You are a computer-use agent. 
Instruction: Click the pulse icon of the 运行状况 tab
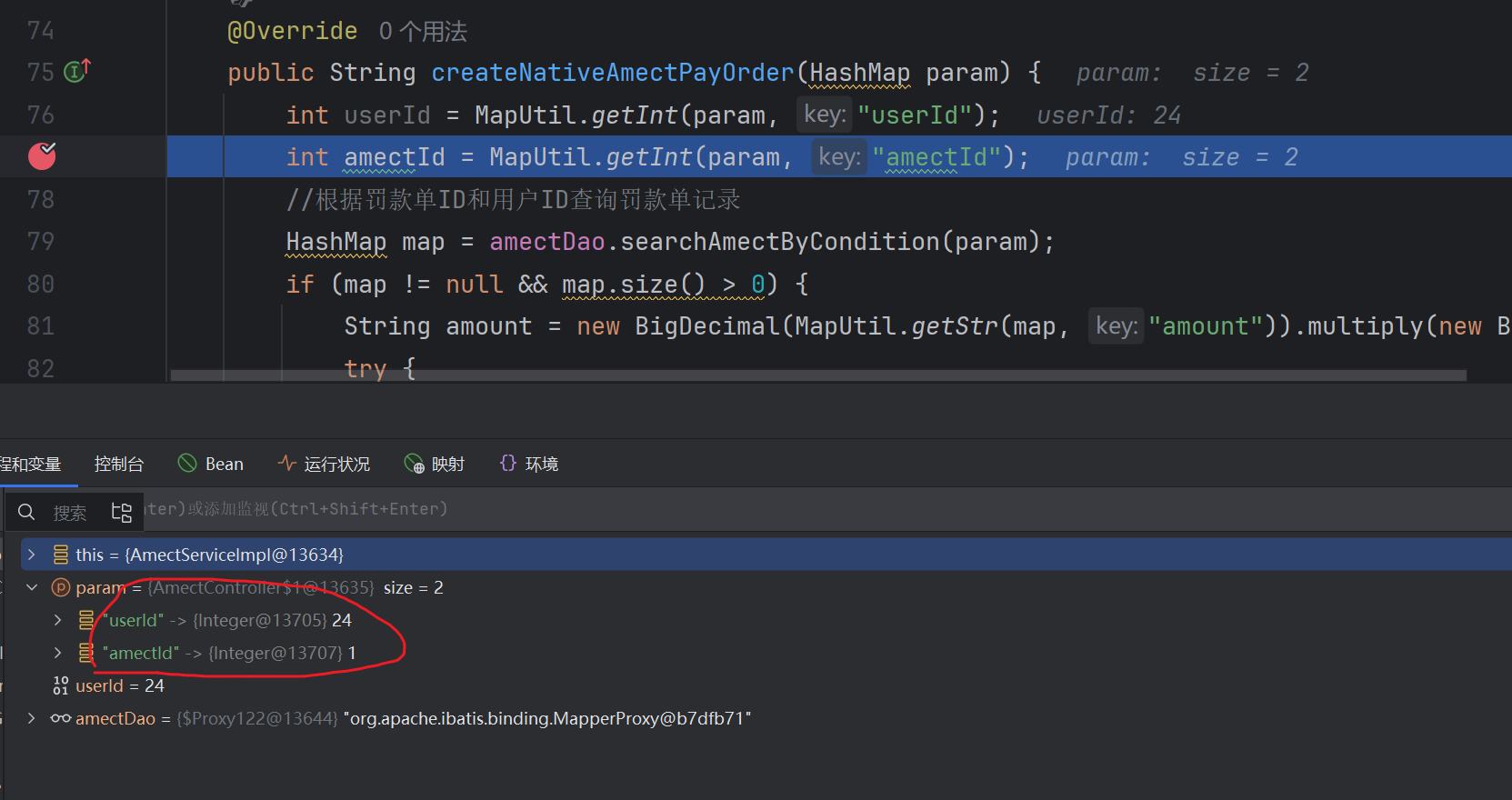pos(286,464)
